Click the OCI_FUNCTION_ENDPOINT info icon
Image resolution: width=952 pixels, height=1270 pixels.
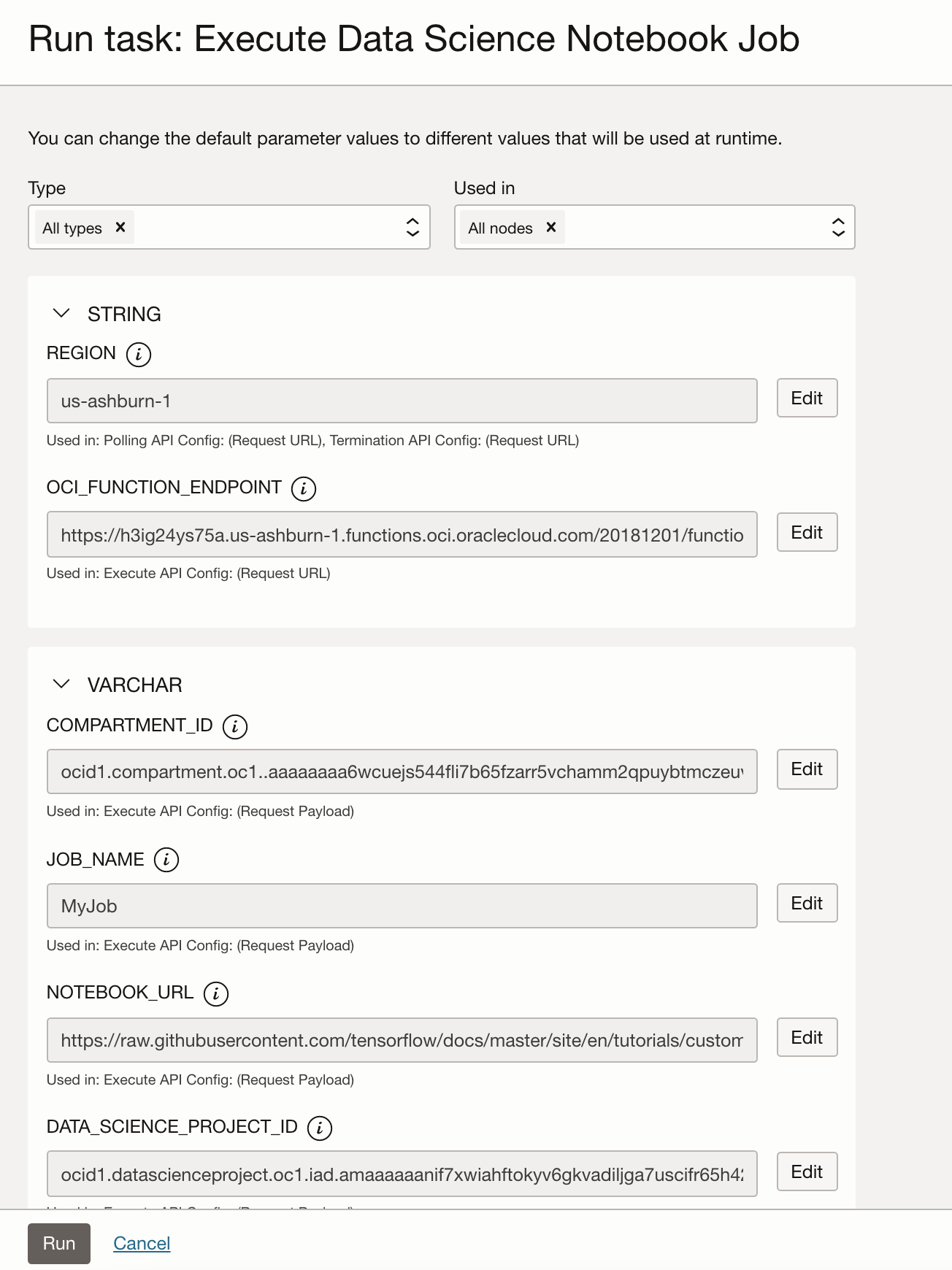tap(304, 489)
